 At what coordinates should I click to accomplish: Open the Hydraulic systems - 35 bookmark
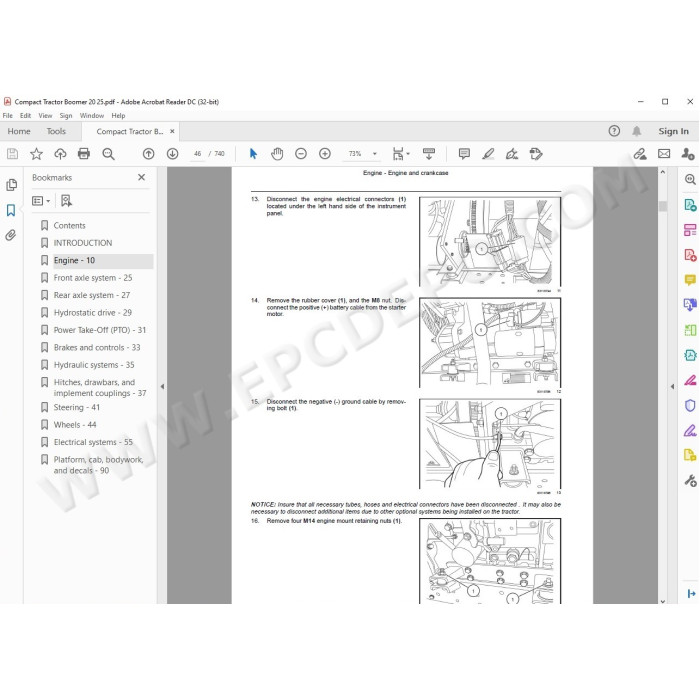tap(94, 365)
